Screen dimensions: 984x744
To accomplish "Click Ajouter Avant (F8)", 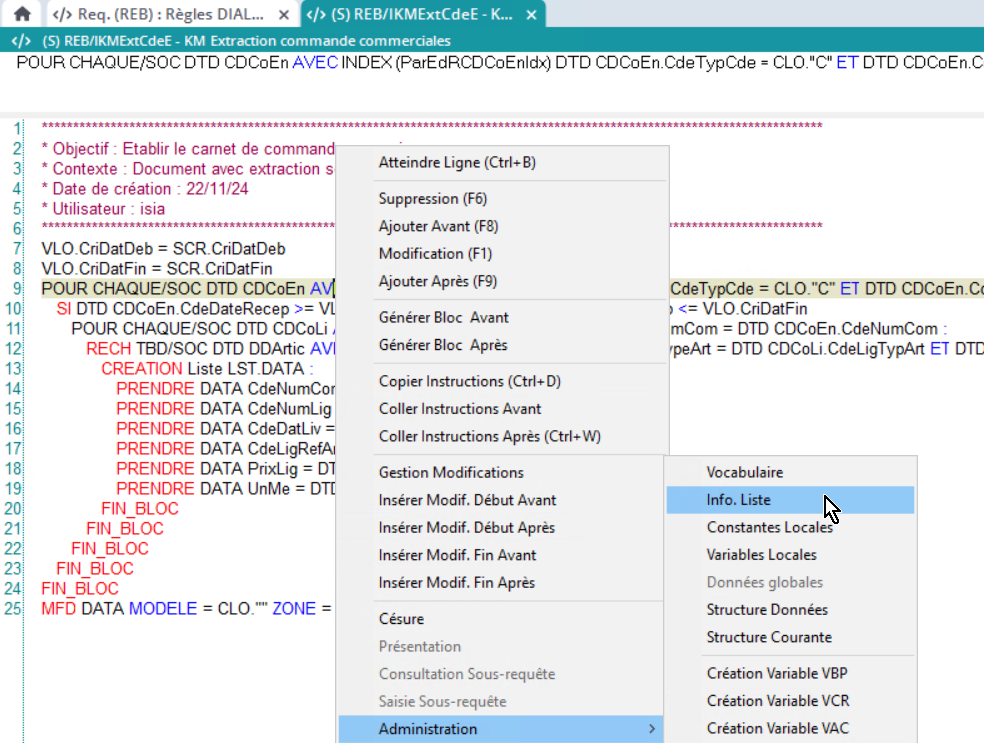I will point(438,226).
